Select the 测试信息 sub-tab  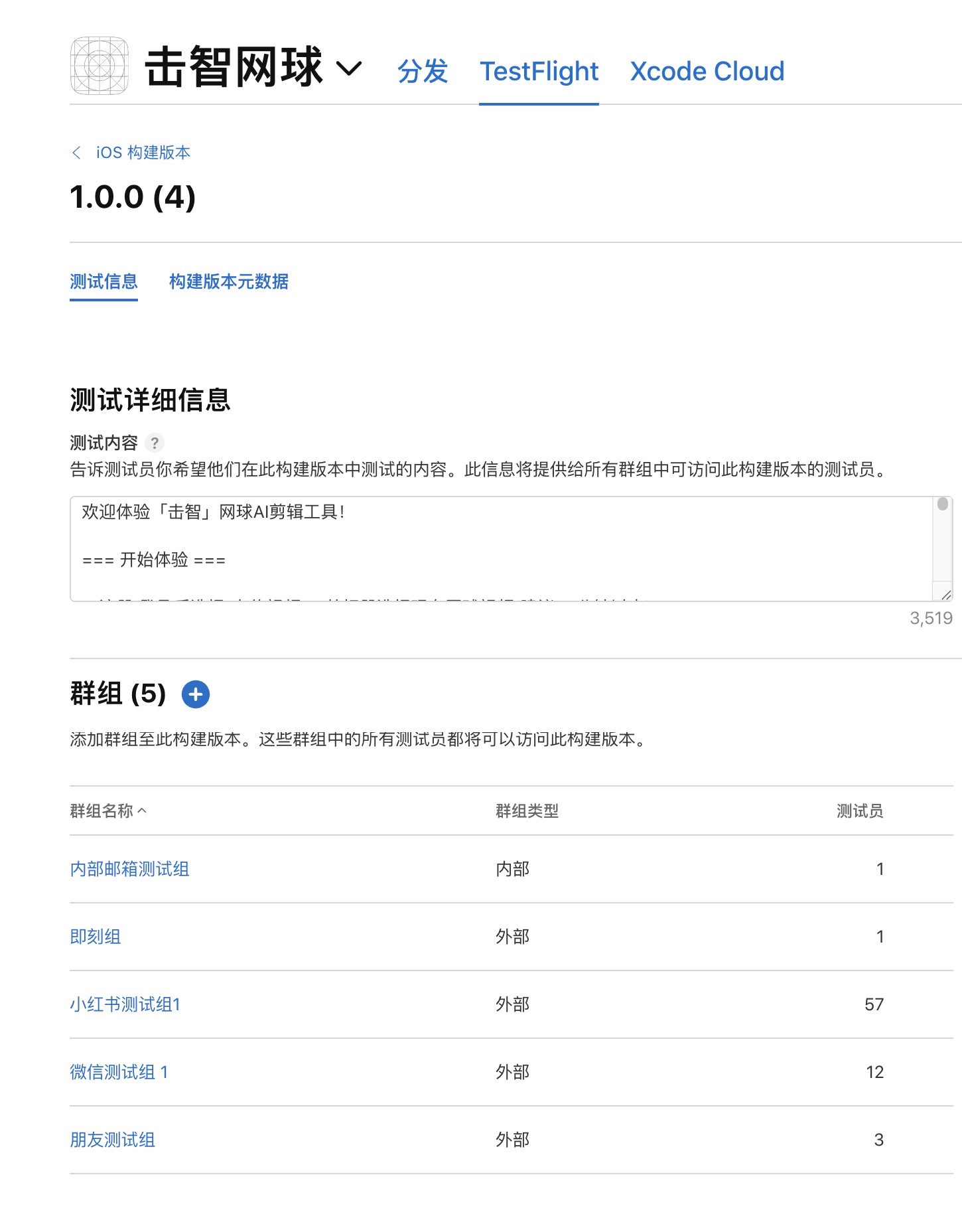(103, 281)
